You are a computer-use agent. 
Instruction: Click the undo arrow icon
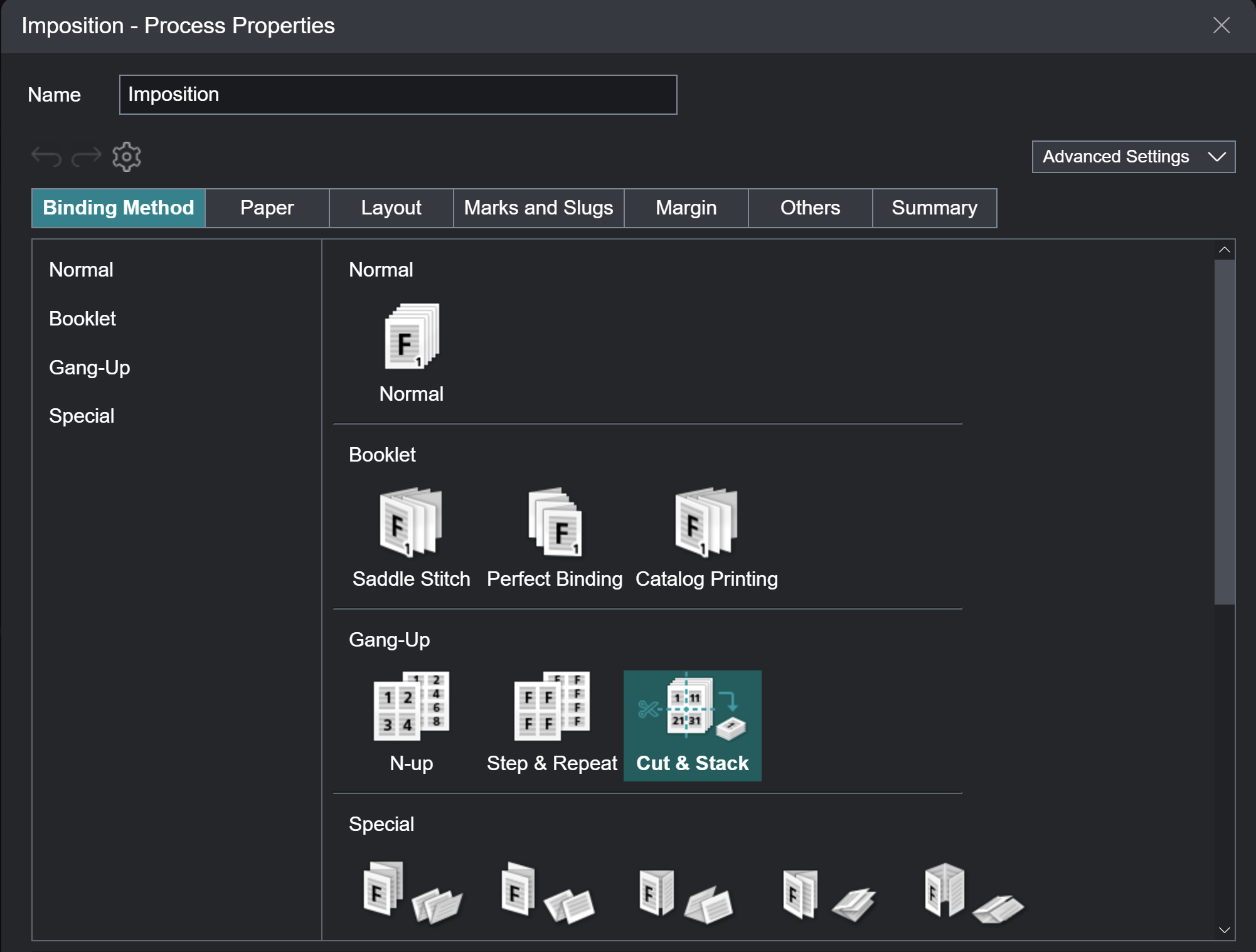(45, 156)
